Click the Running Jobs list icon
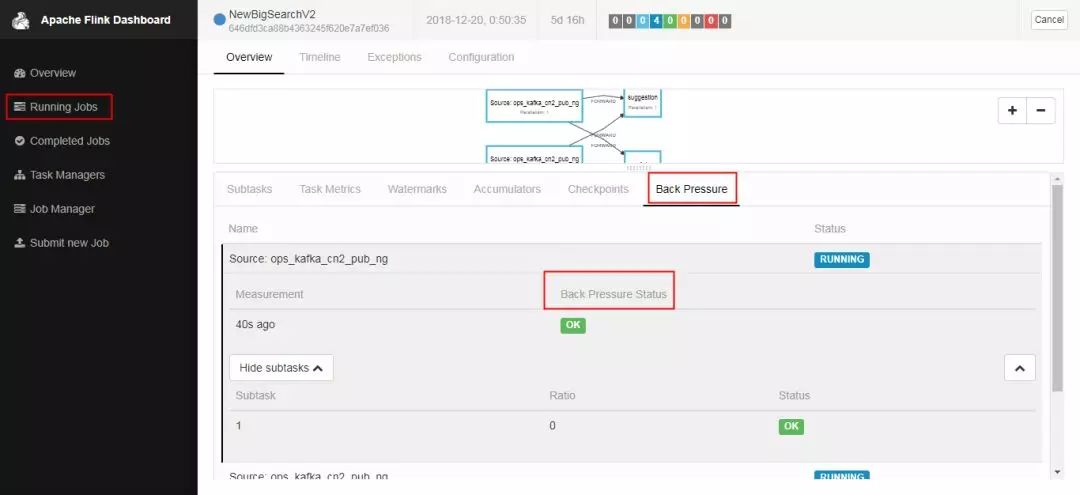 tap(19, 107)
